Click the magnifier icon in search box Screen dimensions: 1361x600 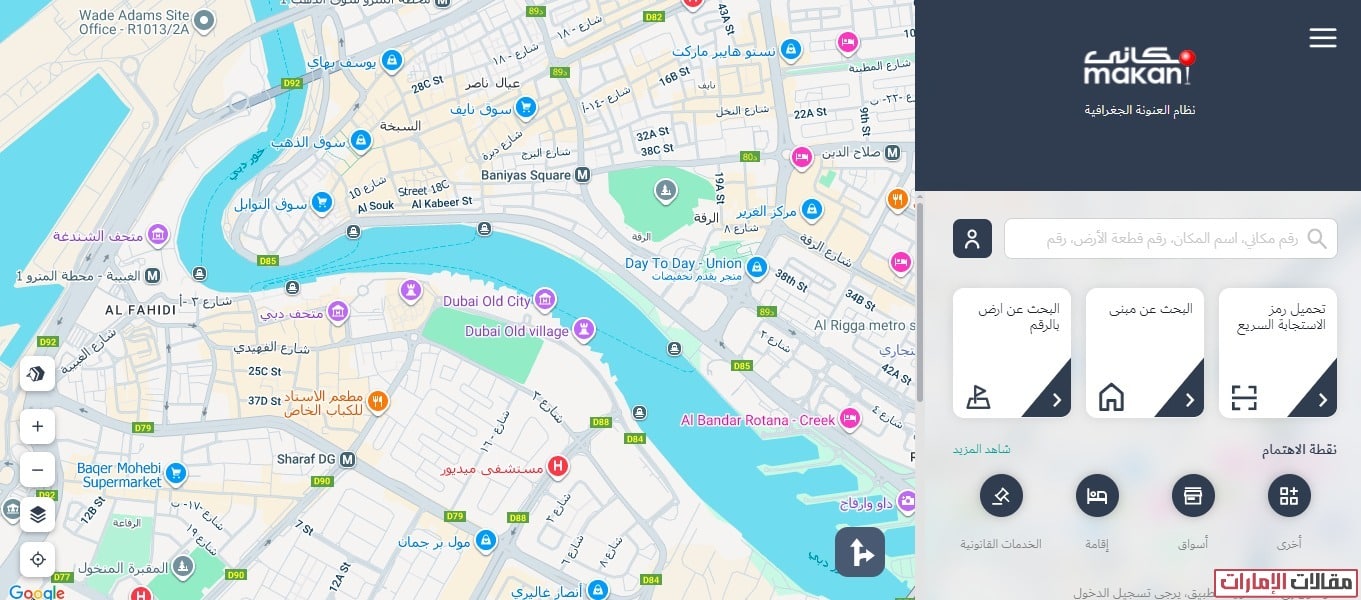[x=1317, y=239]
